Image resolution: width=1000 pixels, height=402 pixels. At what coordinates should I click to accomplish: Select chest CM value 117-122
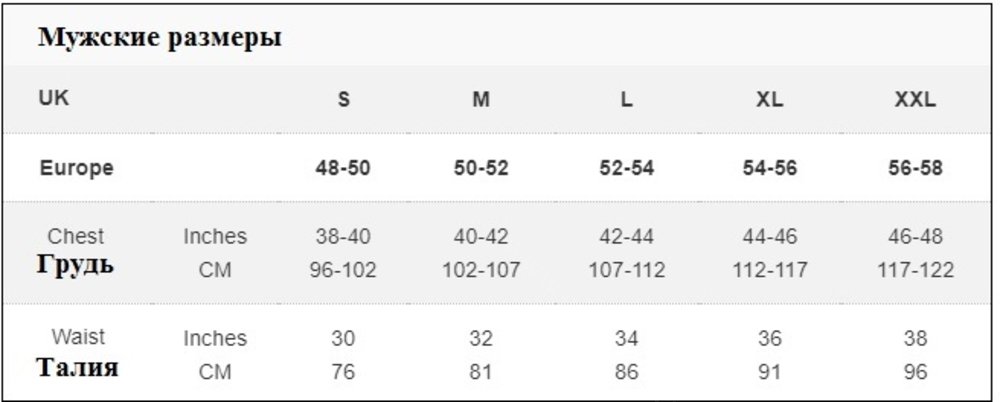[x=915, y=270]
